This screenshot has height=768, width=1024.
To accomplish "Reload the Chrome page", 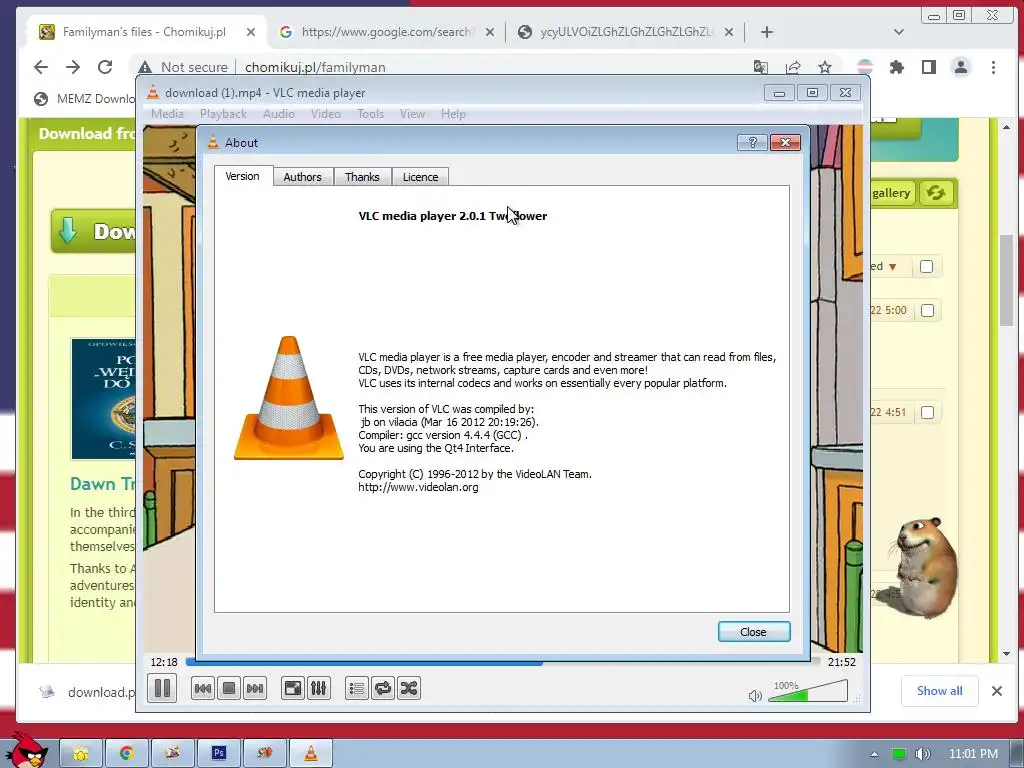I will (104, 67).
